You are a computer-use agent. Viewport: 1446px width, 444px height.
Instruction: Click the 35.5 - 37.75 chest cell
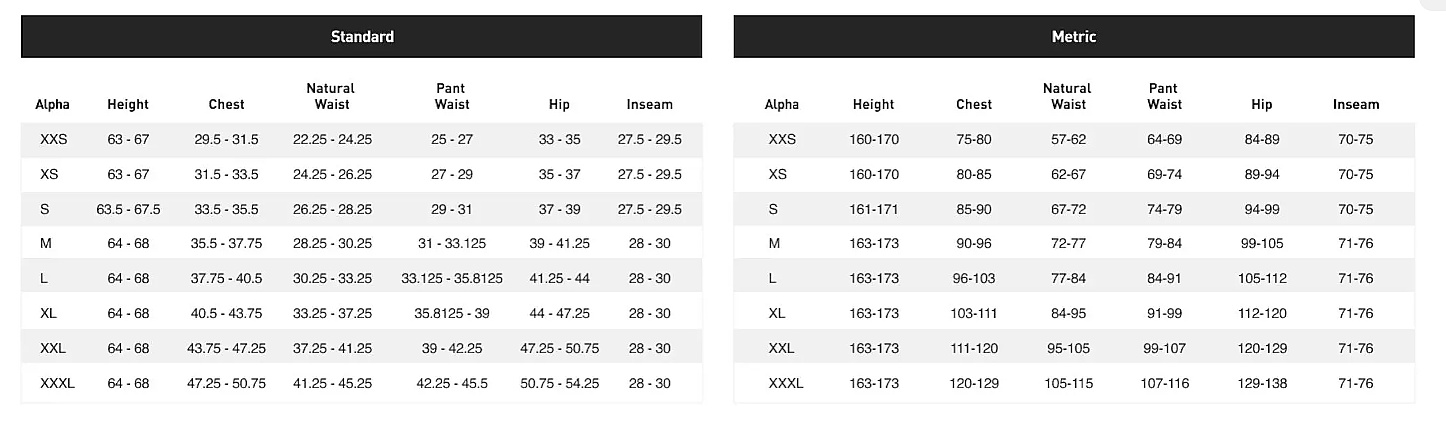tap(226, 244)
